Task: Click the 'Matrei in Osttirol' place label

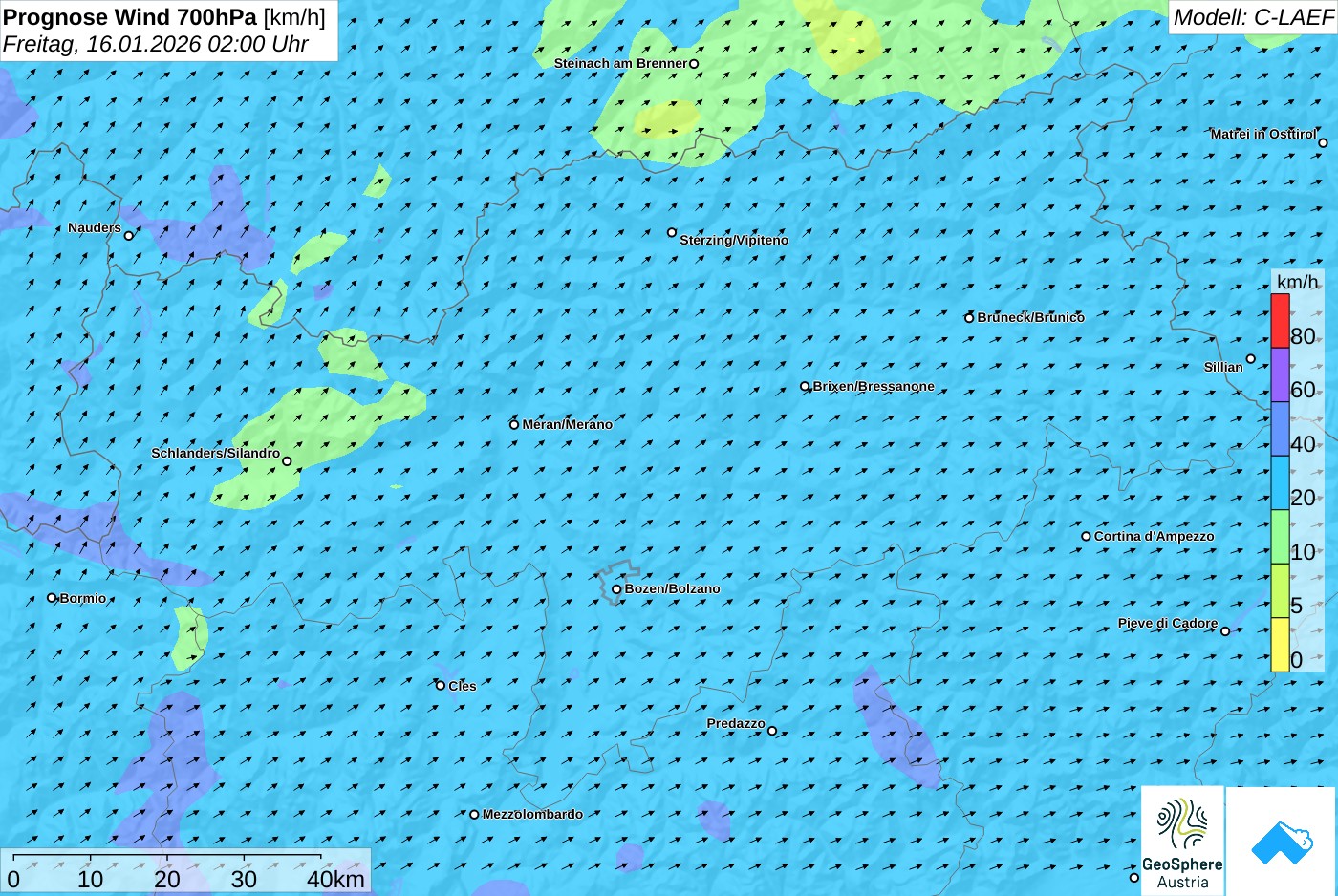Action: pyautogui.click(x=1263, y=134)
